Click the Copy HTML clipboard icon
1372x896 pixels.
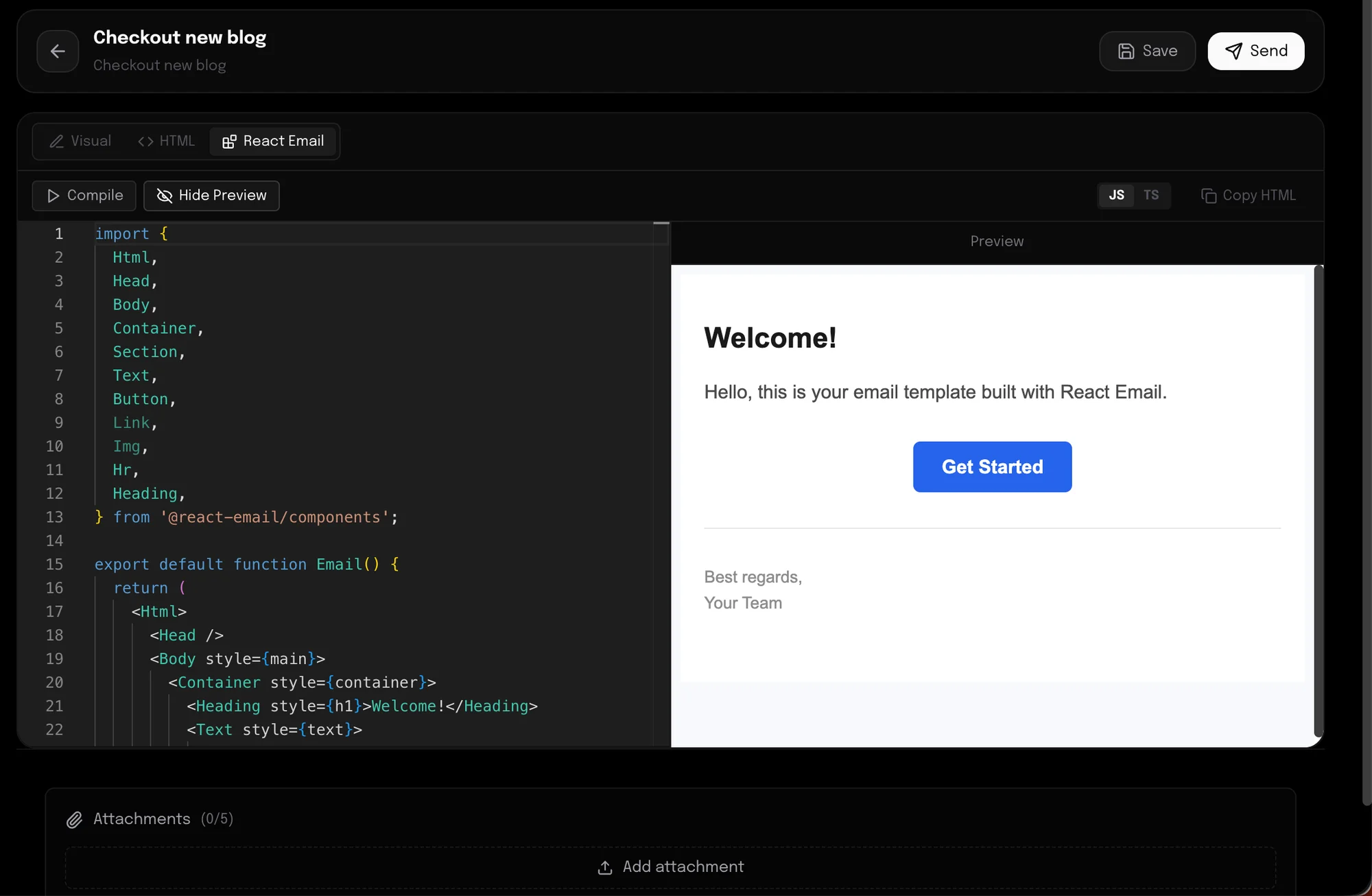(x=1208, y=196)
